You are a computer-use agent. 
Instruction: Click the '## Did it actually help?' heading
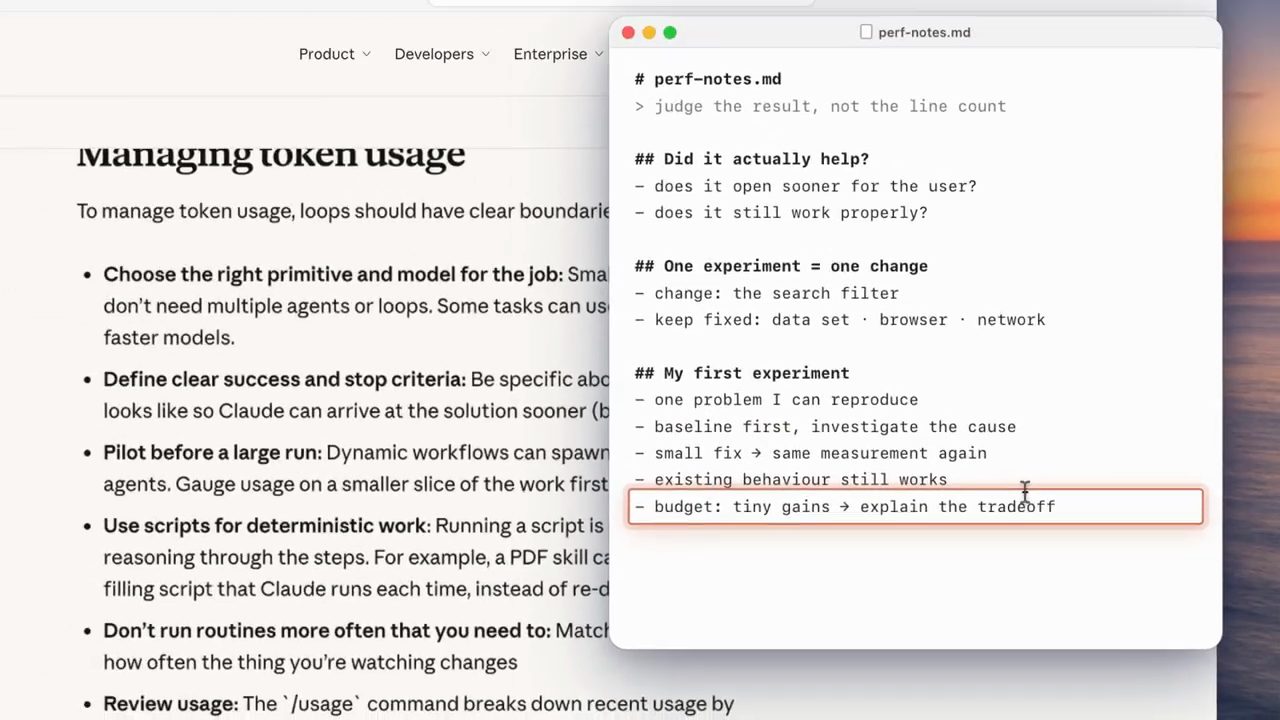click(x=752, y=159)
